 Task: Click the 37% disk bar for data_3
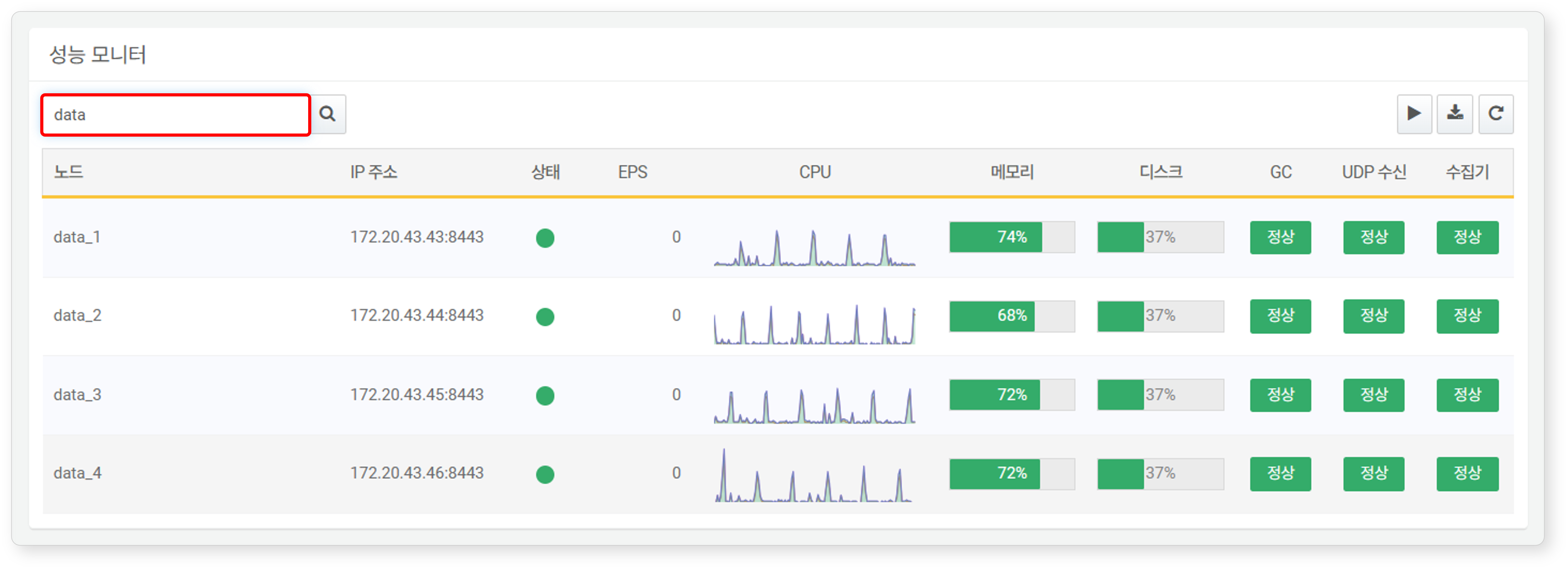click(x=1160, y=394)
